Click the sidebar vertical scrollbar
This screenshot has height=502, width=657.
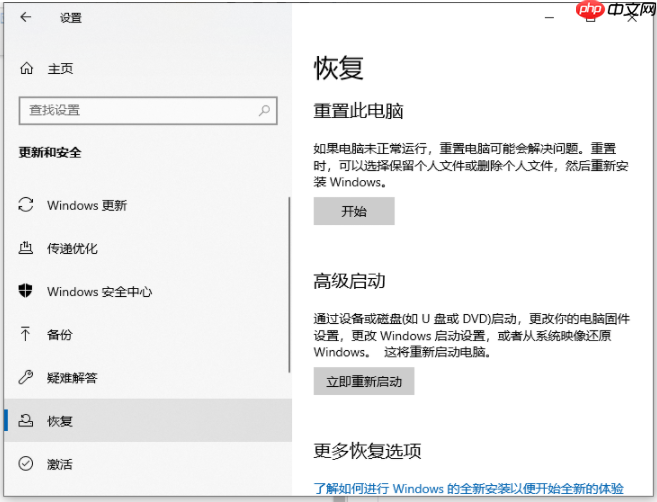(x=289, y=285)
